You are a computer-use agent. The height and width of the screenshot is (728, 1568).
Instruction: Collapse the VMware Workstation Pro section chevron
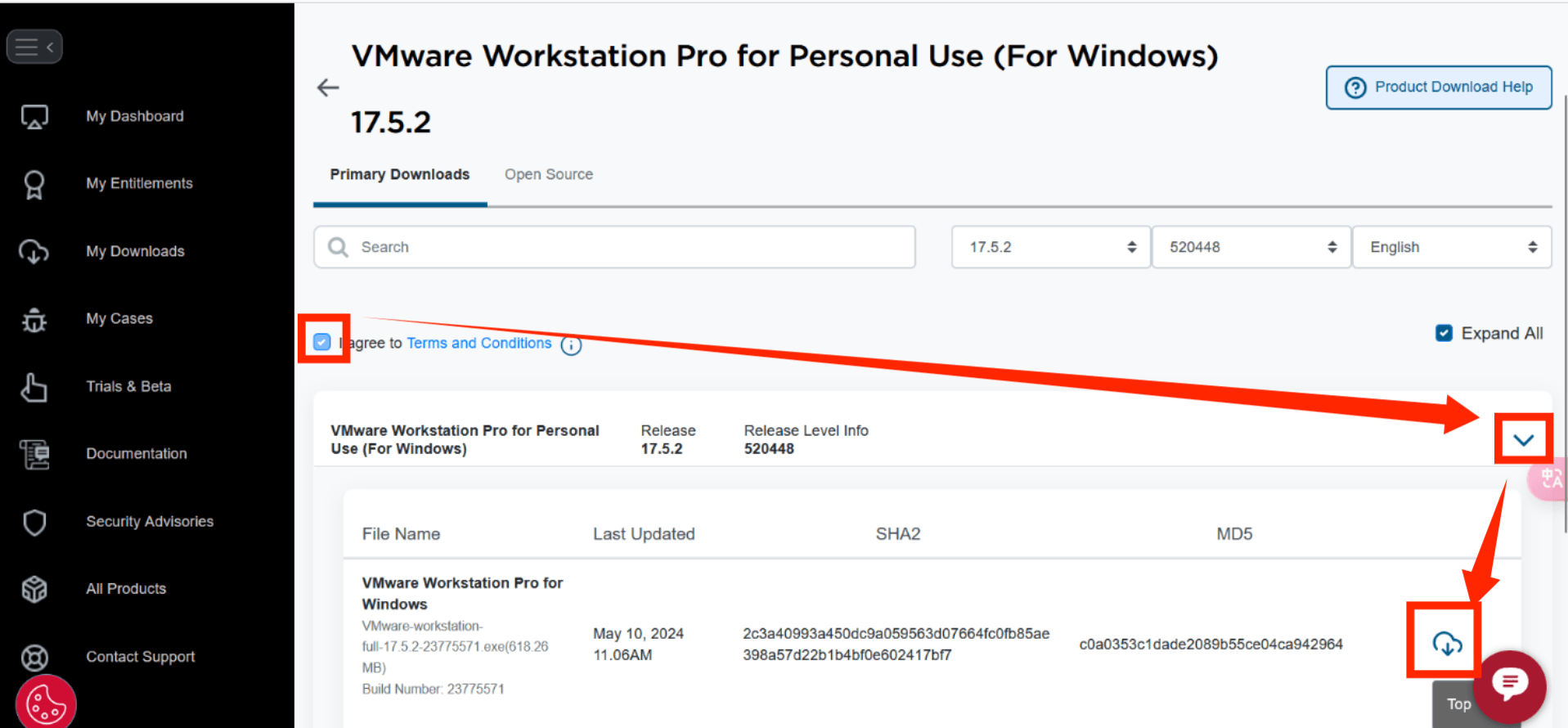click(1523, 440)
